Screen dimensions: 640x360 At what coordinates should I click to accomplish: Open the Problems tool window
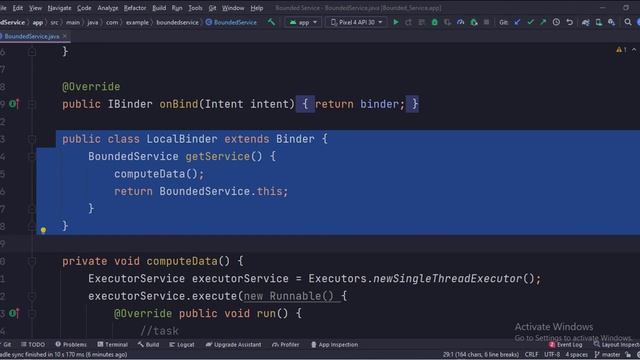click(x=71, y=344)
